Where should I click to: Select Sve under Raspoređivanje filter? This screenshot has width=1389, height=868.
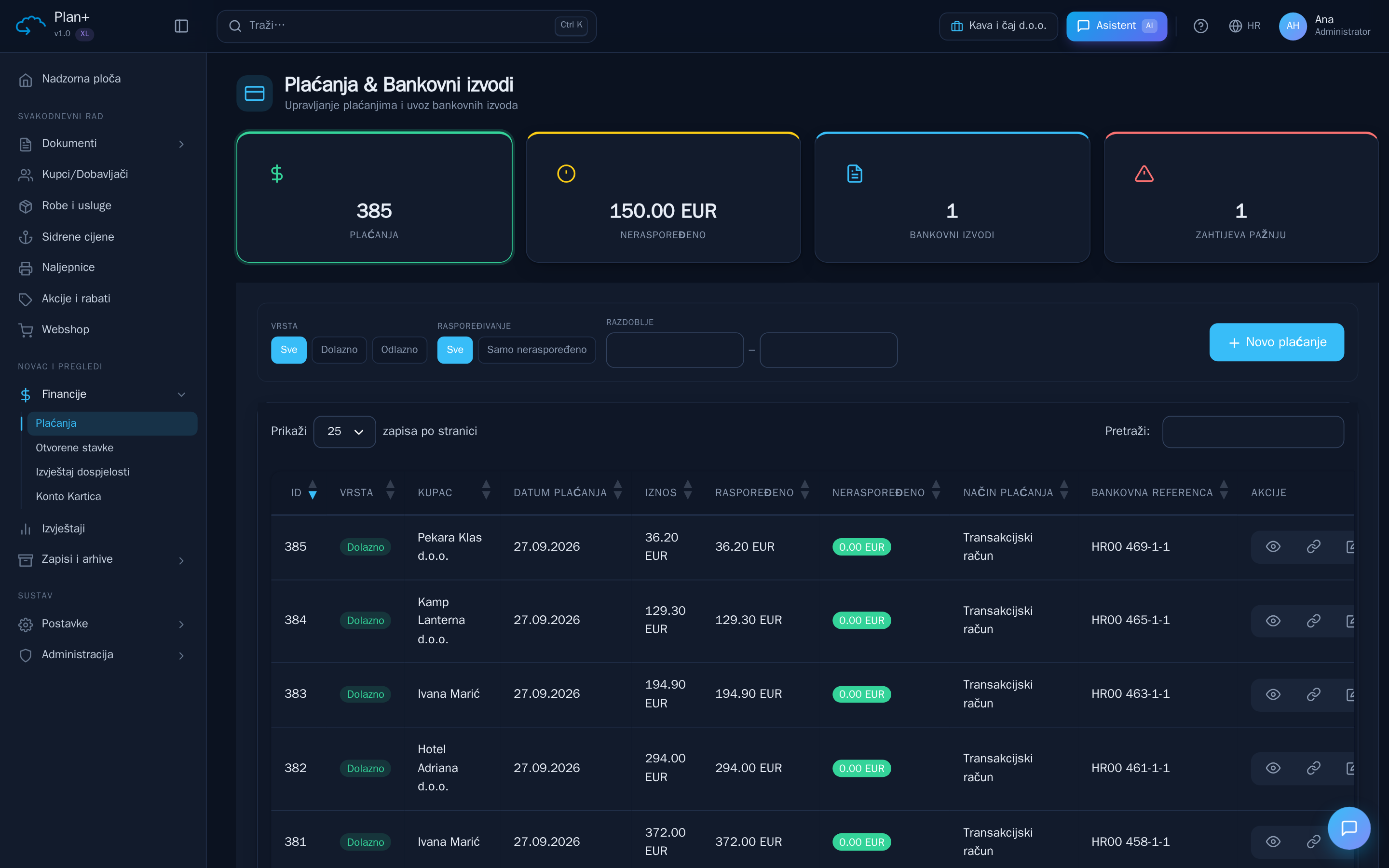455,350
